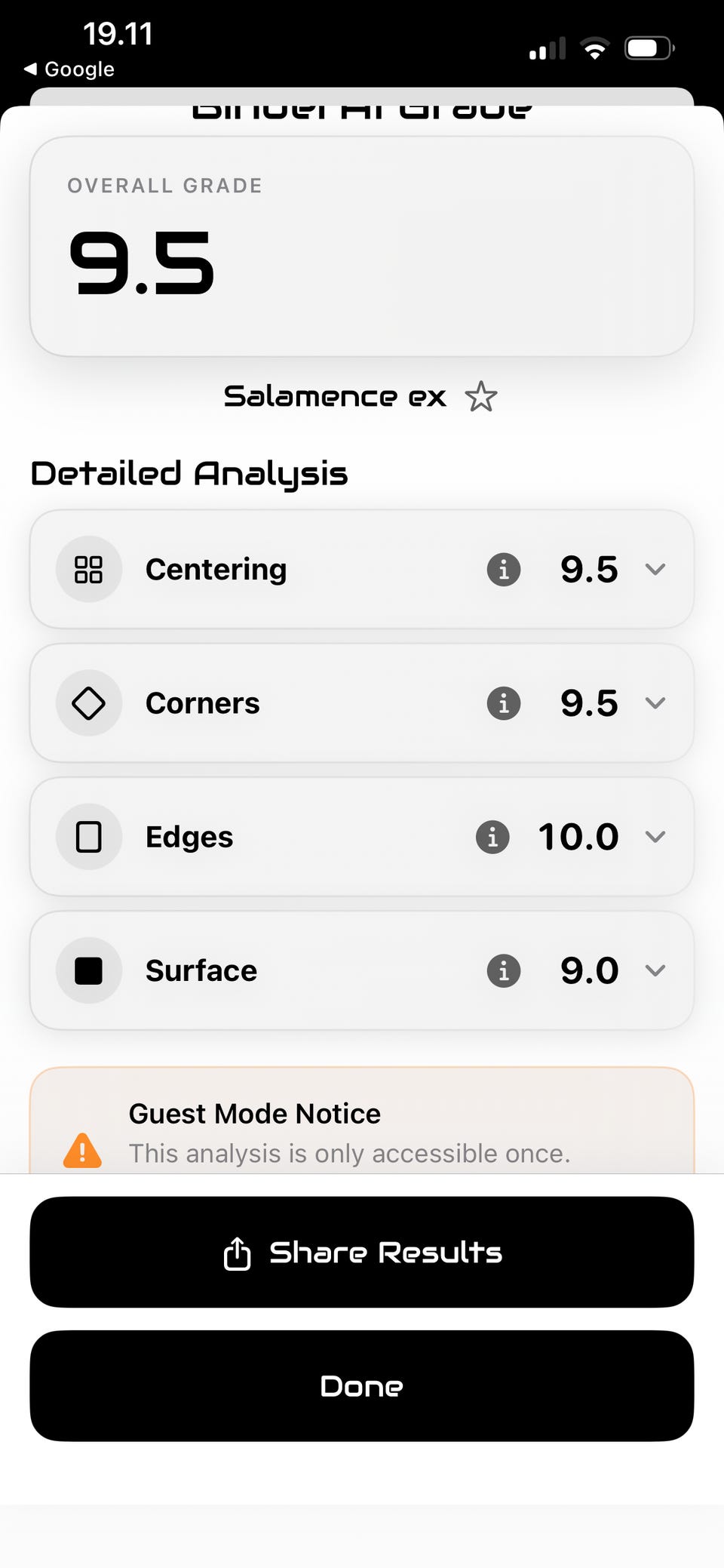Tap the Guest Mode warning icon
The width and height of the screenshot is (724, 1568).
(x=82, y=1151)
